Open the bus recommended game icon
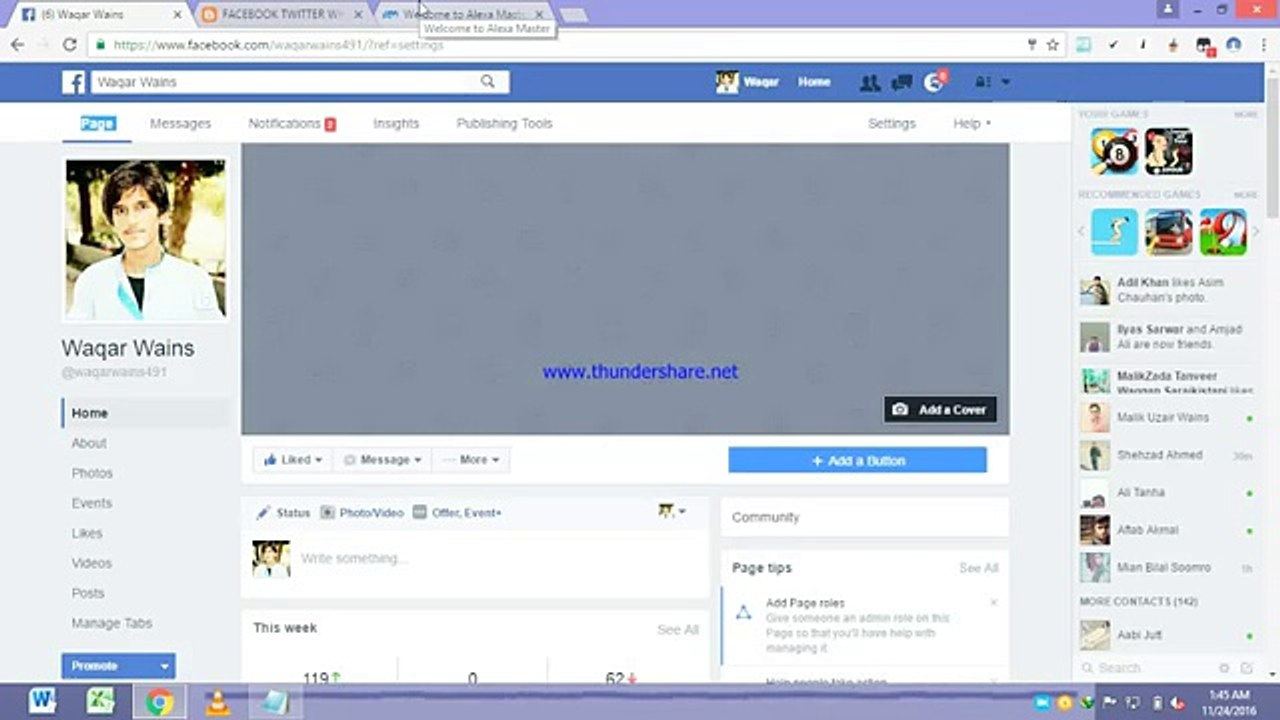 tap(1168, 232)
